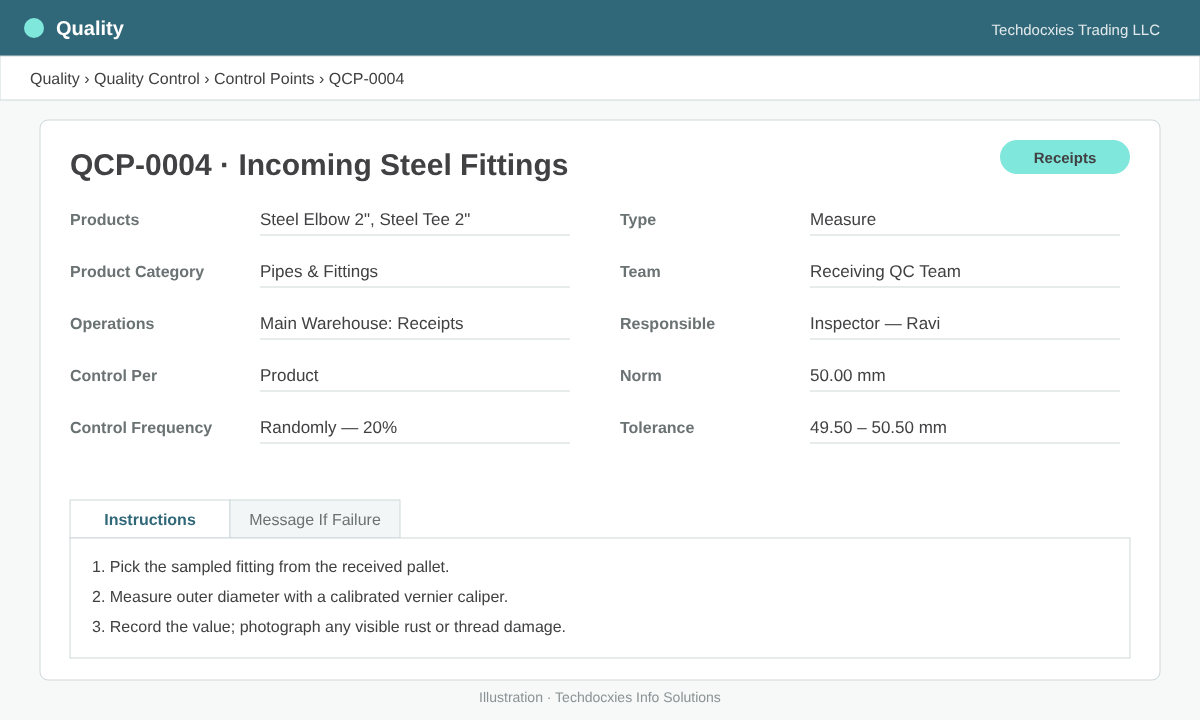The width and height of the screenshot is (1200, 720).
Task: Open the Control Per field
Action: tap(415, 376)
